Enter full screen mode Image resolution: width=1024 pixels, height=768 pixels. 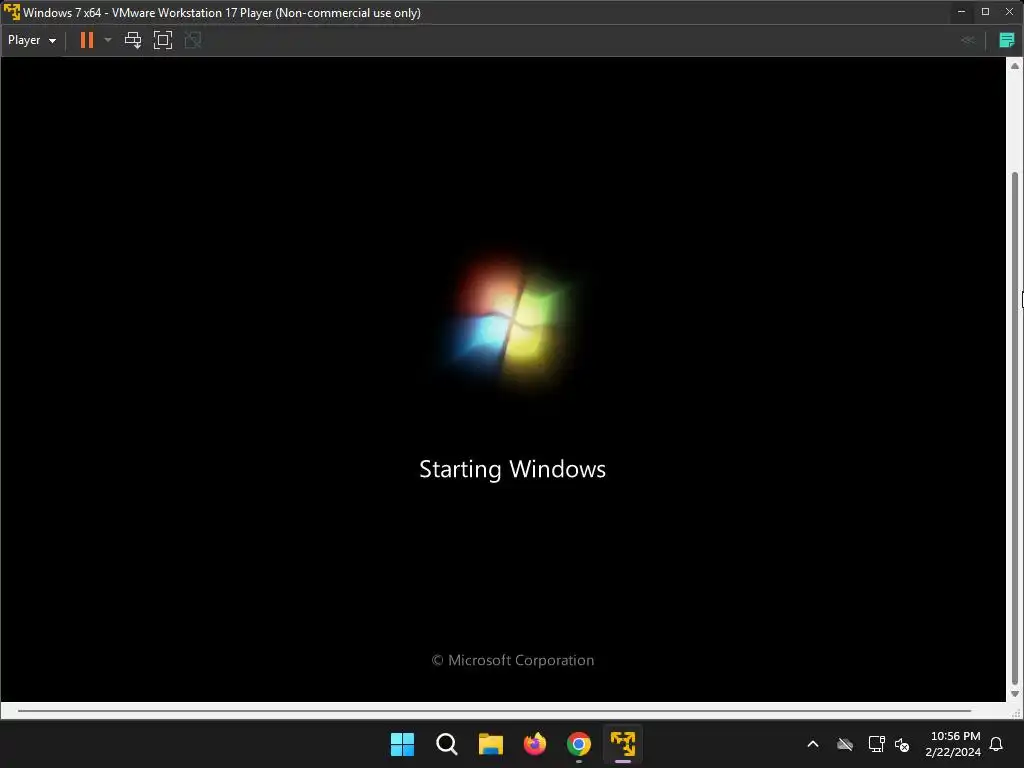(x=163, y=40)
